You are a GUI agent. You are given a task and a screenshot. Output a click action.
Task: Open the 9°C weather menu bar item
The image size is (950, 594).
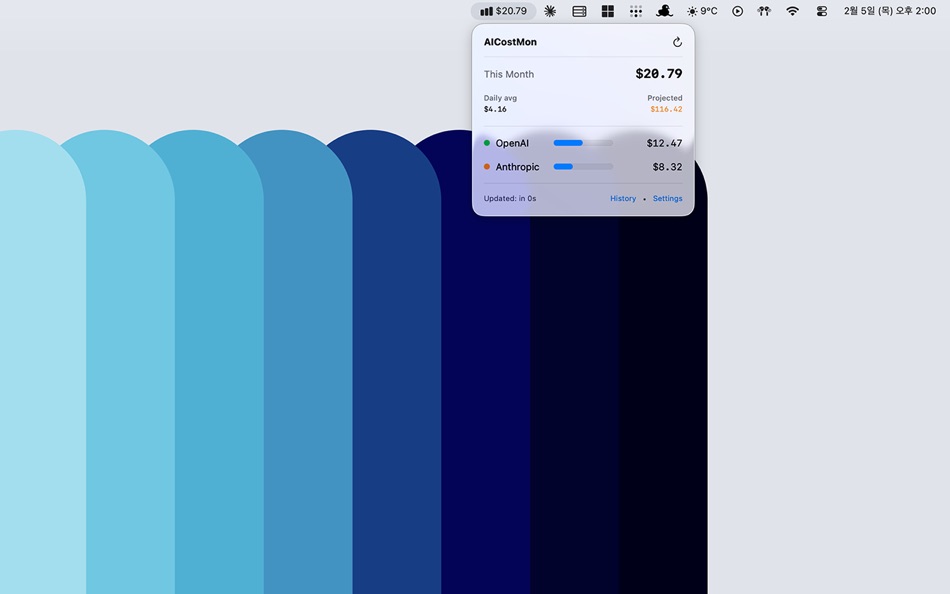702,11
